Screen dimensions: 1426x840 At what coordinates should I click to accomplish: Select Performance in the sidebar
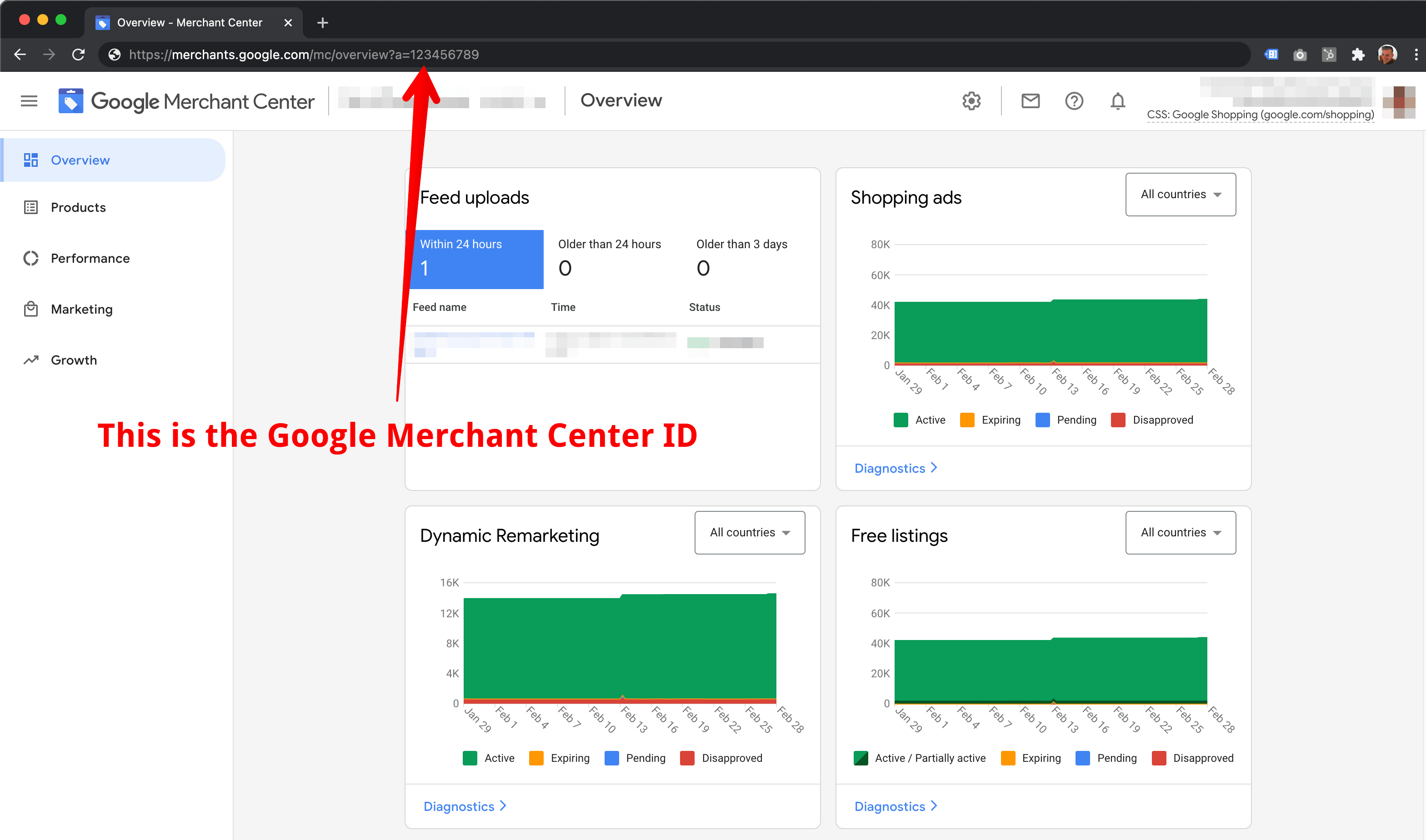pyautogui.click(x=90, y=258)
